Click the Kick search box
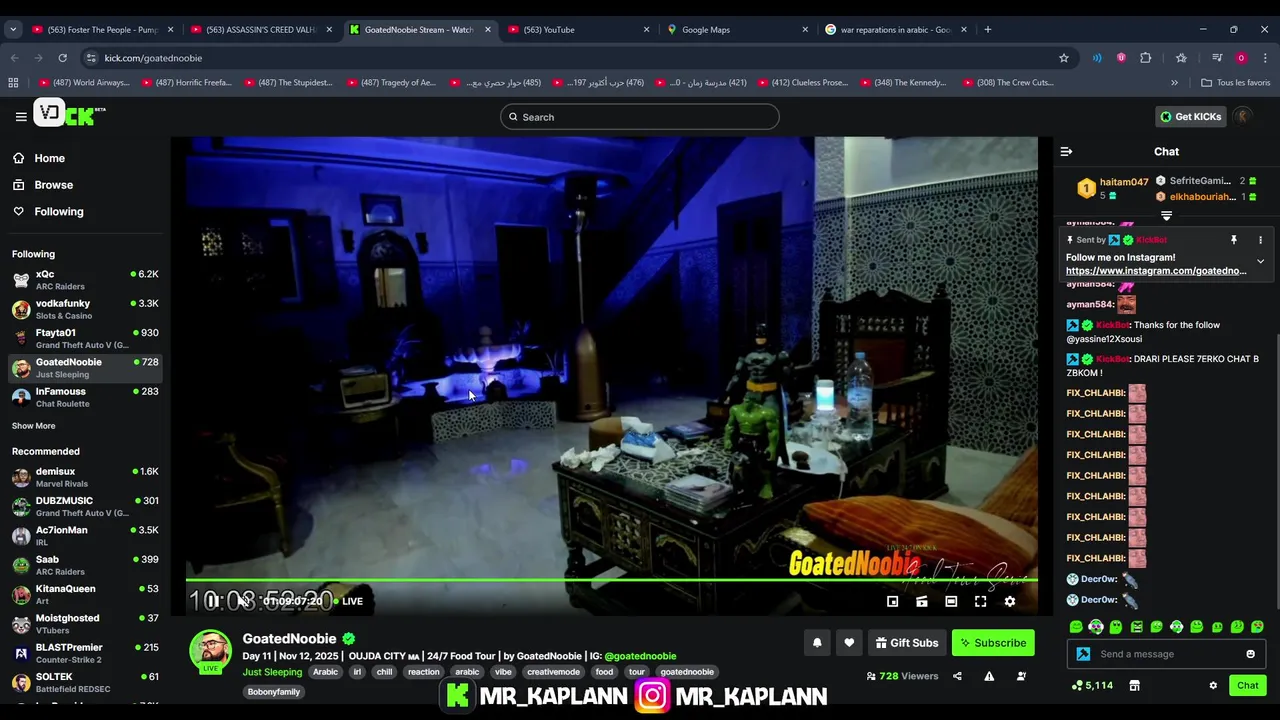1280x720 pixels. coord(640,117)
